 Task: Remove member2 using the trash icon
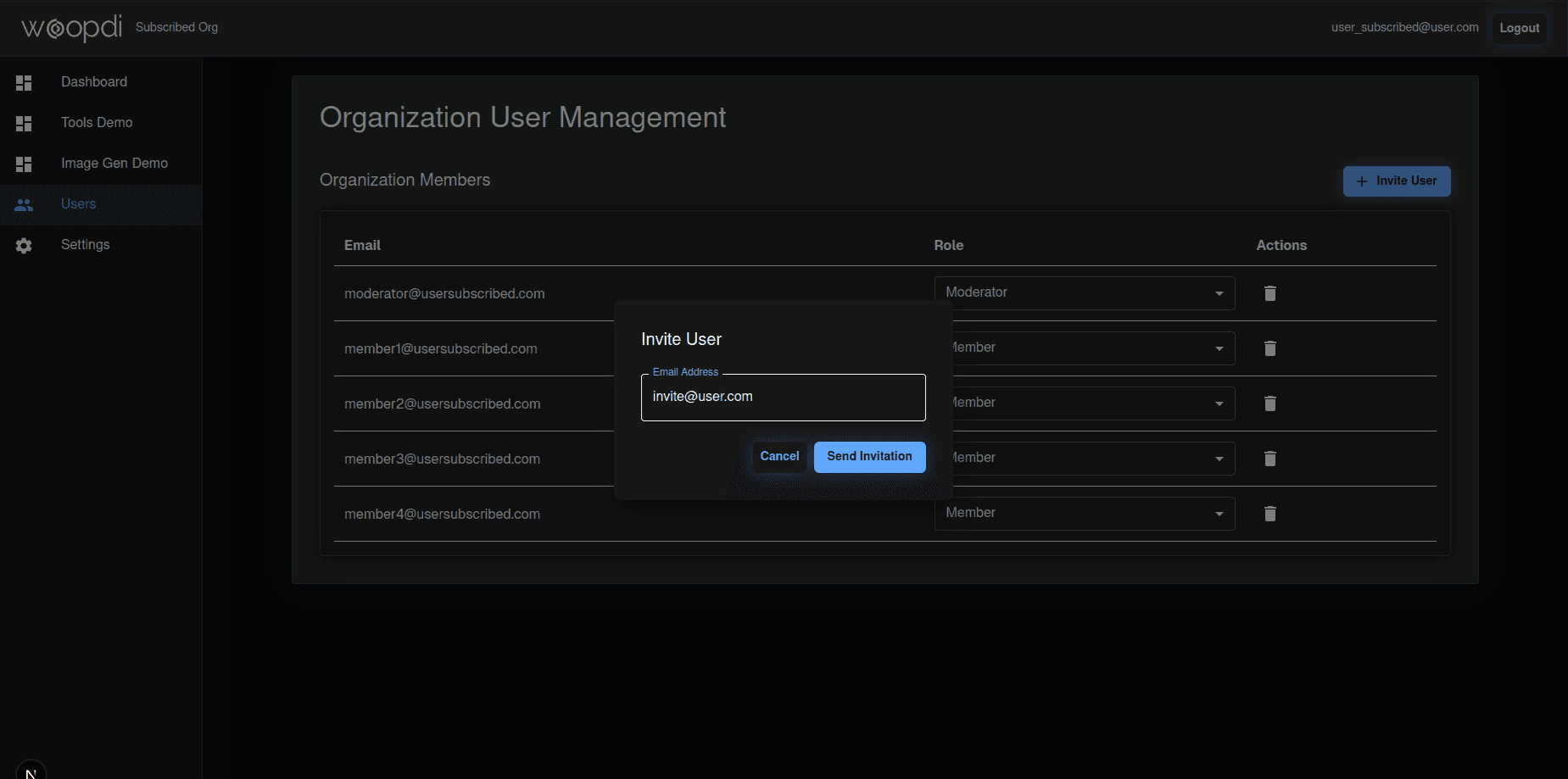1269,403
